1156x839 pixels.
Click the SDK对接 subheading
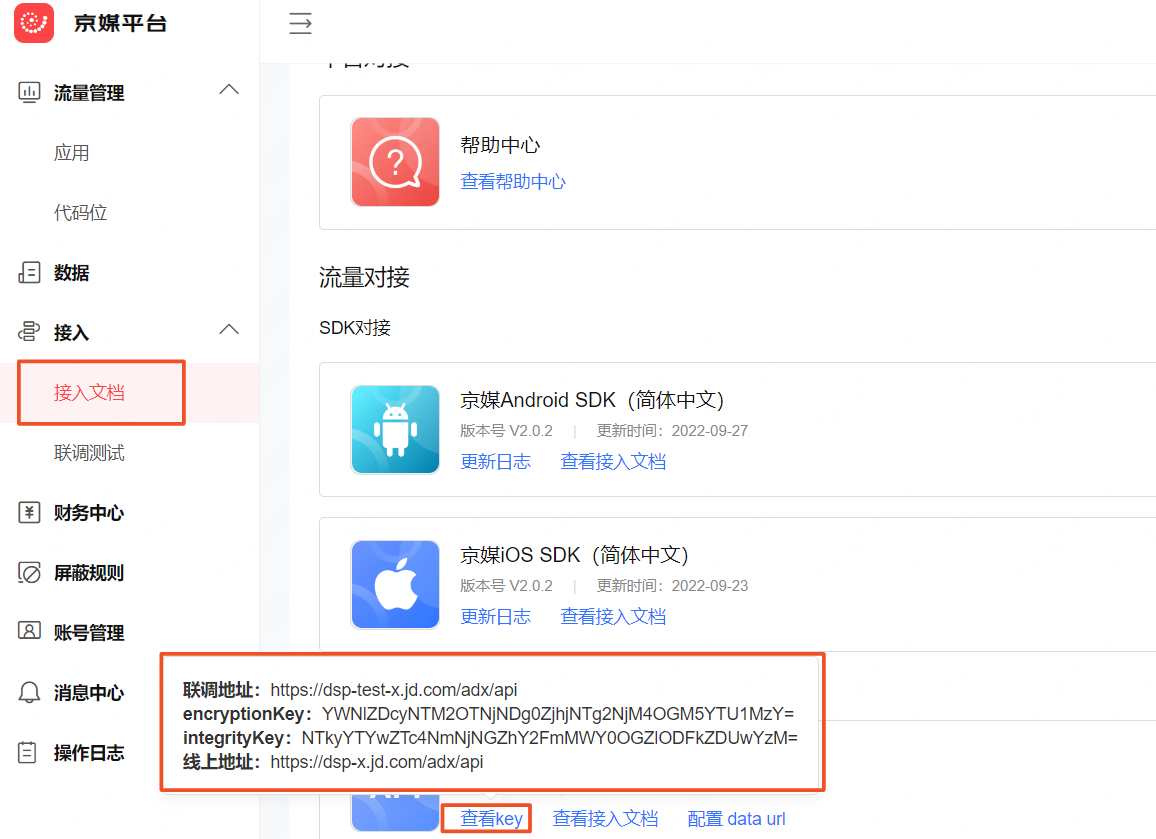click(x=355, y=327)
